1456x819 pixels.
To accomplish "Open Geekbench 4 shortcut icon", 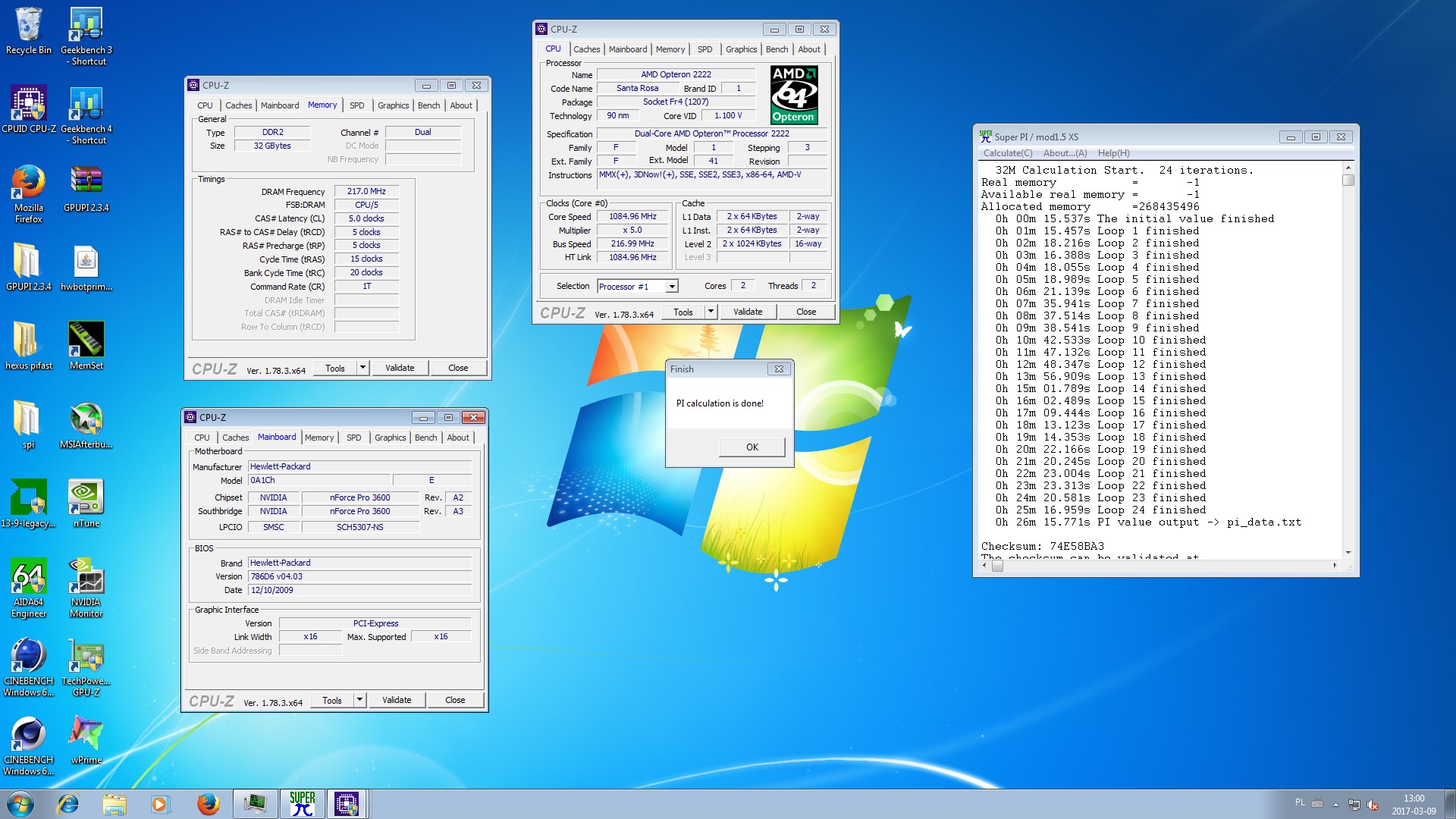I will click(86, 114).
